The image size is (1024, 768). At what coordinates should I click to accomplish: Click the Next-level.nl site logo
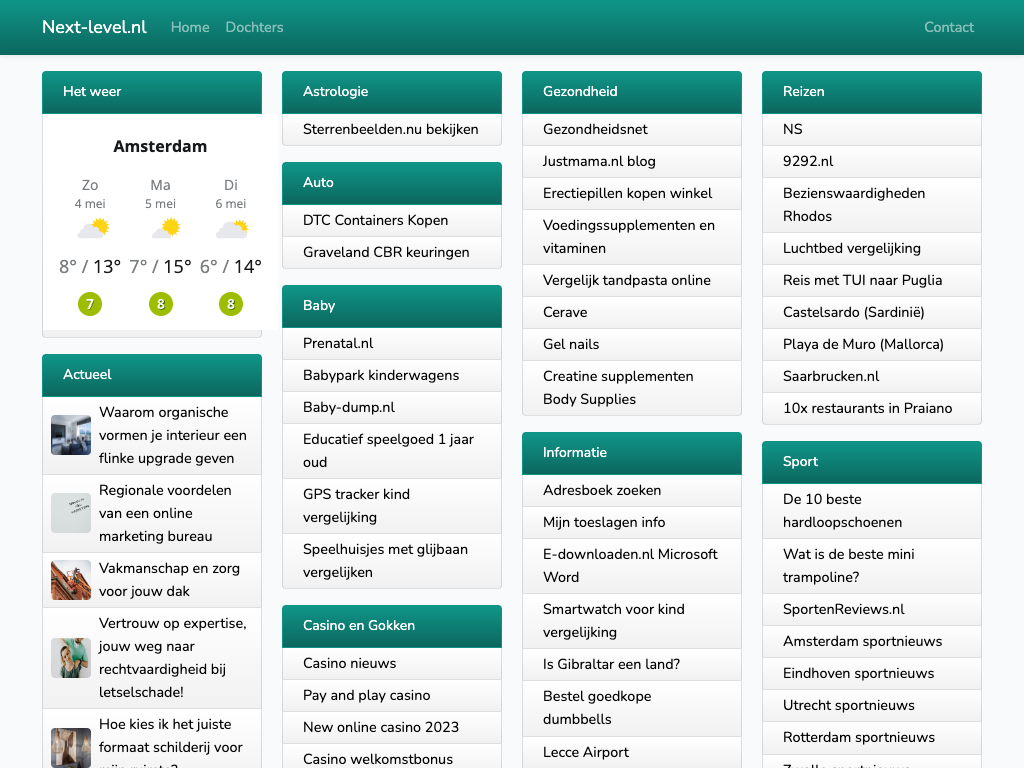[x=94, y=27]
